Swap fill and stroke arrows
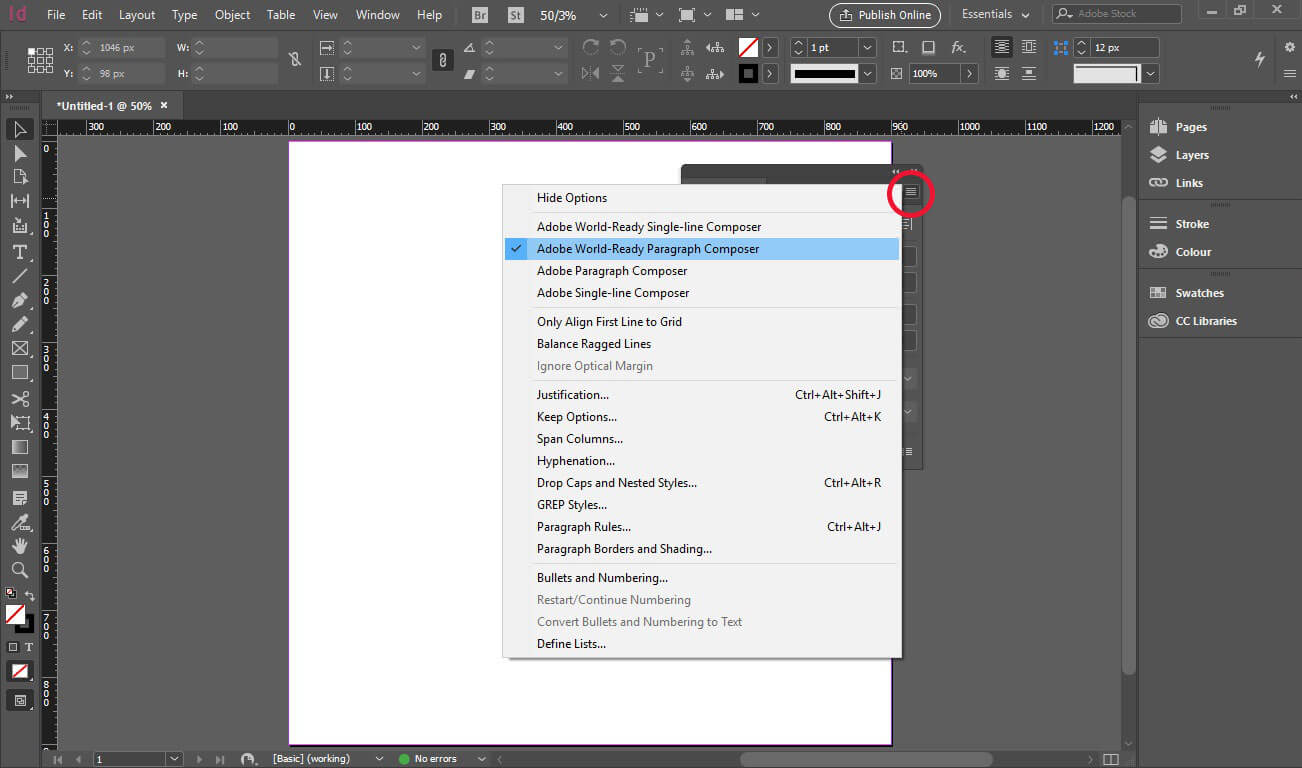 29,595
